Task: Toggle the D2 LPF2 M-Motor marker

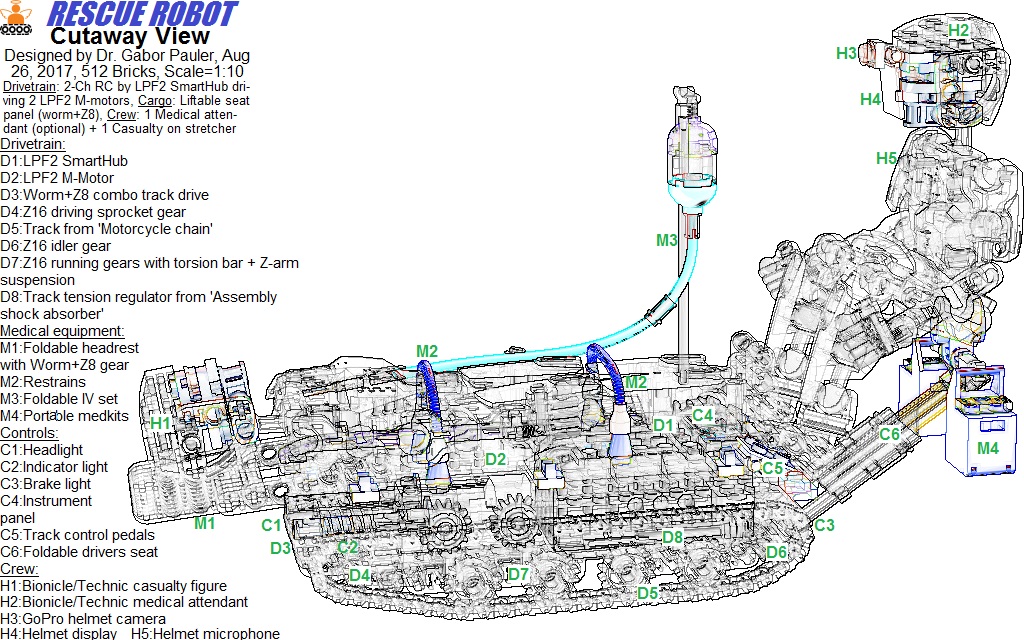Action: pyautogui.click(x=494, y=459)
